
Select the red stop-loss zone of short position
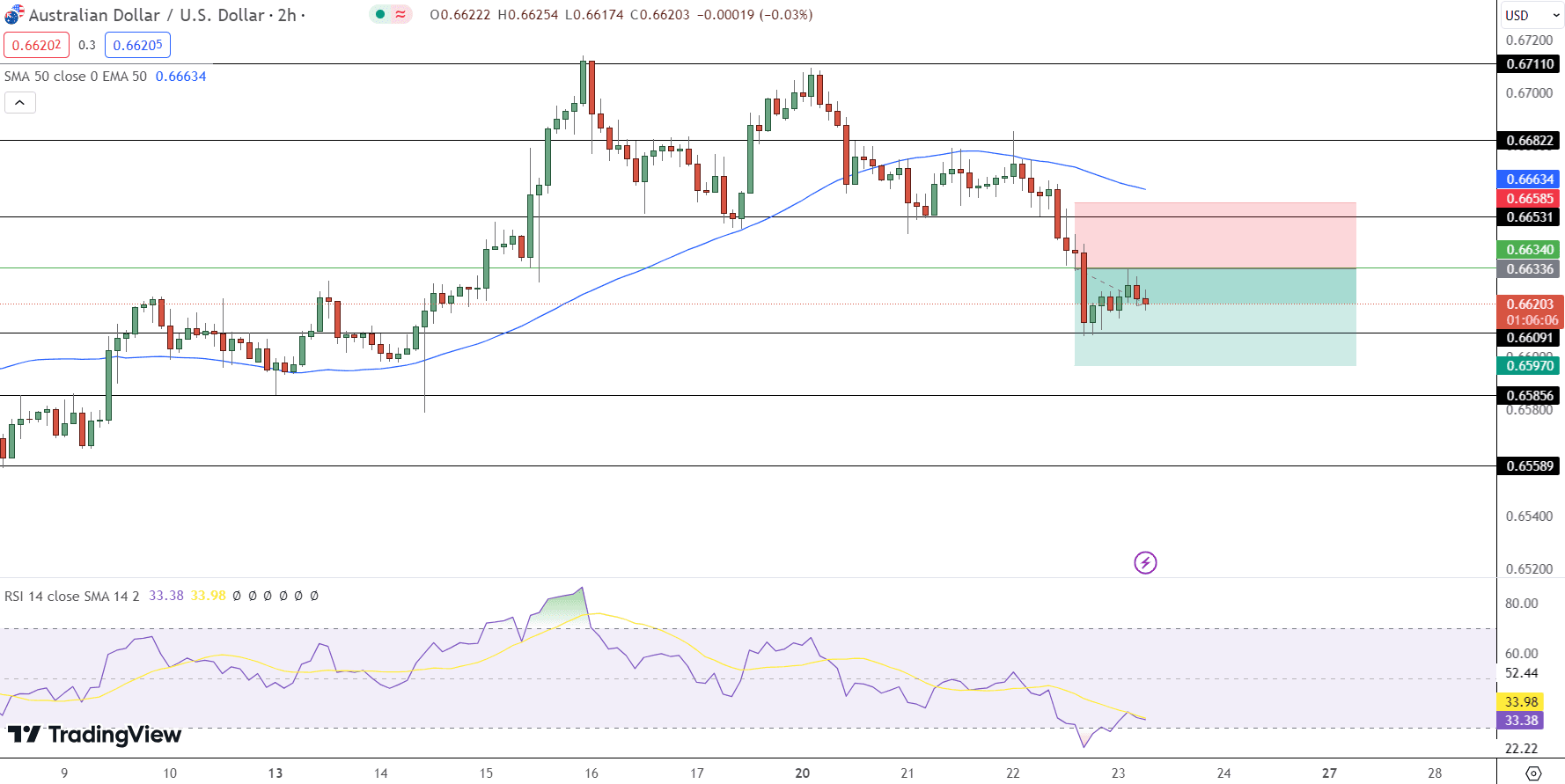click(1215, 235)
